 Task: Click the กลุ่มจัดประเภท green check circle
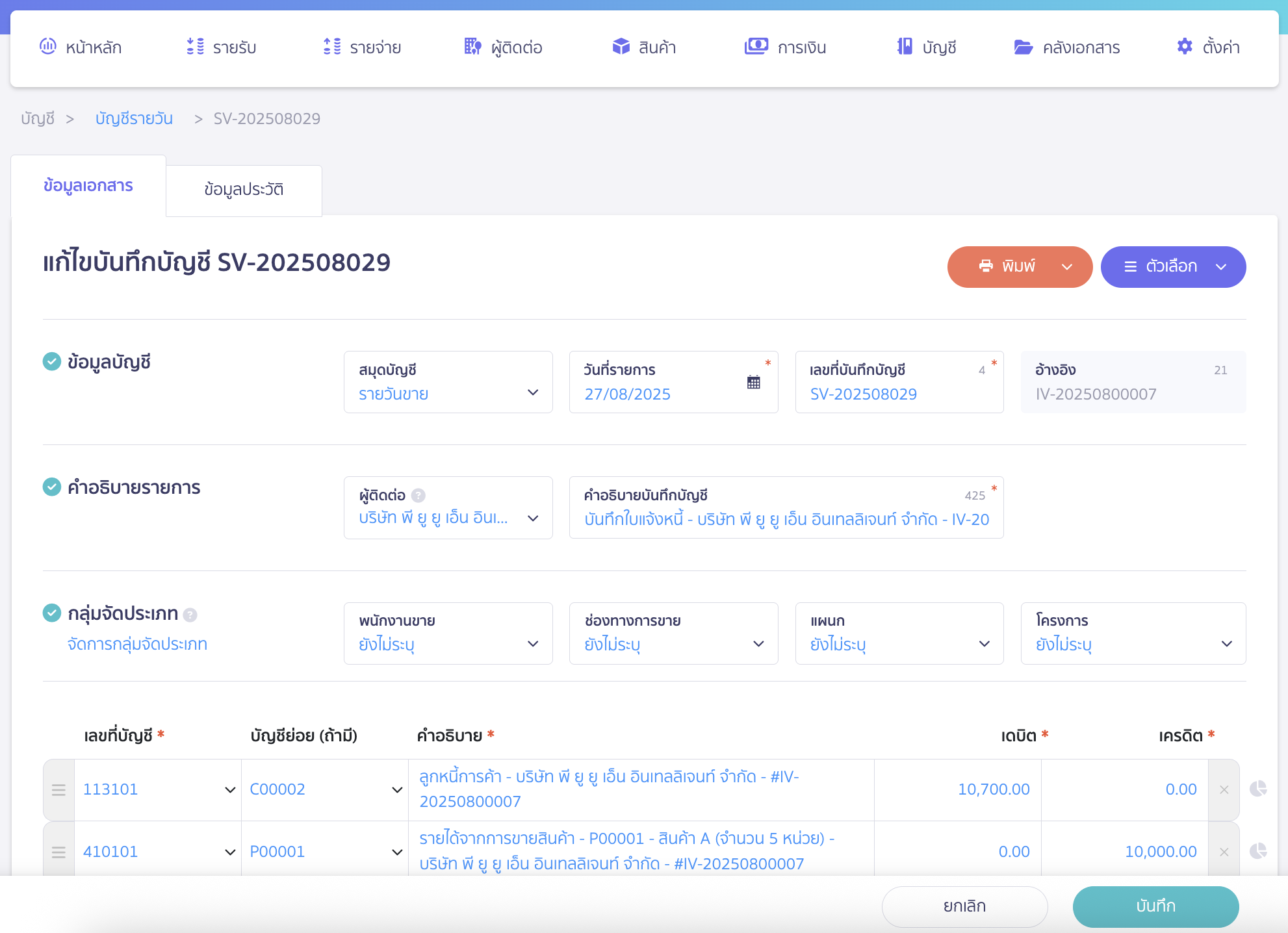(52, 613)
